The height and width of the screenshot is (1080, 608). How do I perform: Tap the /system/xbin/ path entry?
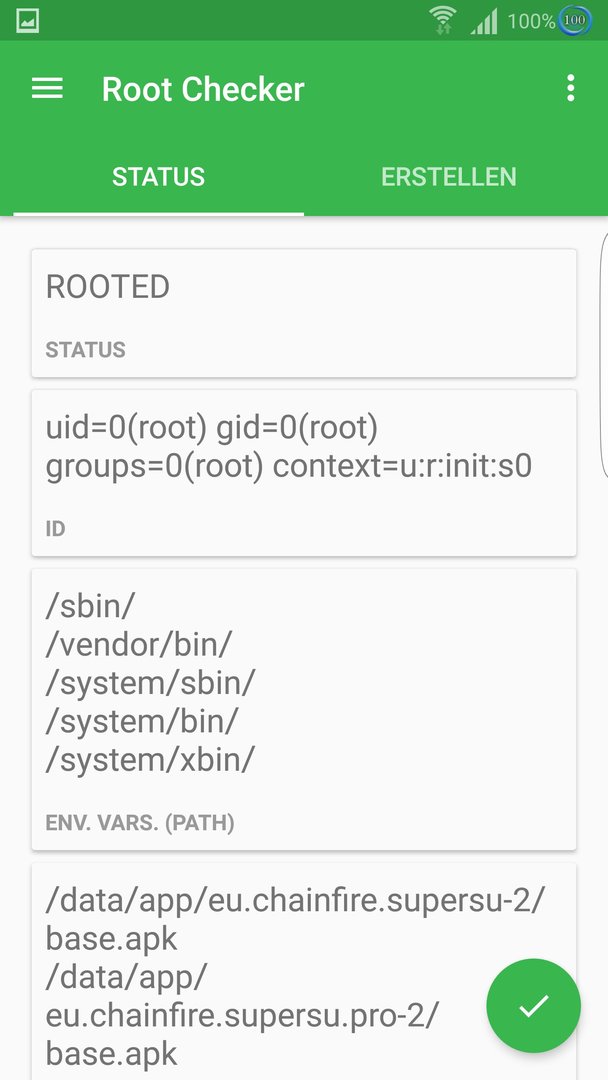(x=150, y=760)
